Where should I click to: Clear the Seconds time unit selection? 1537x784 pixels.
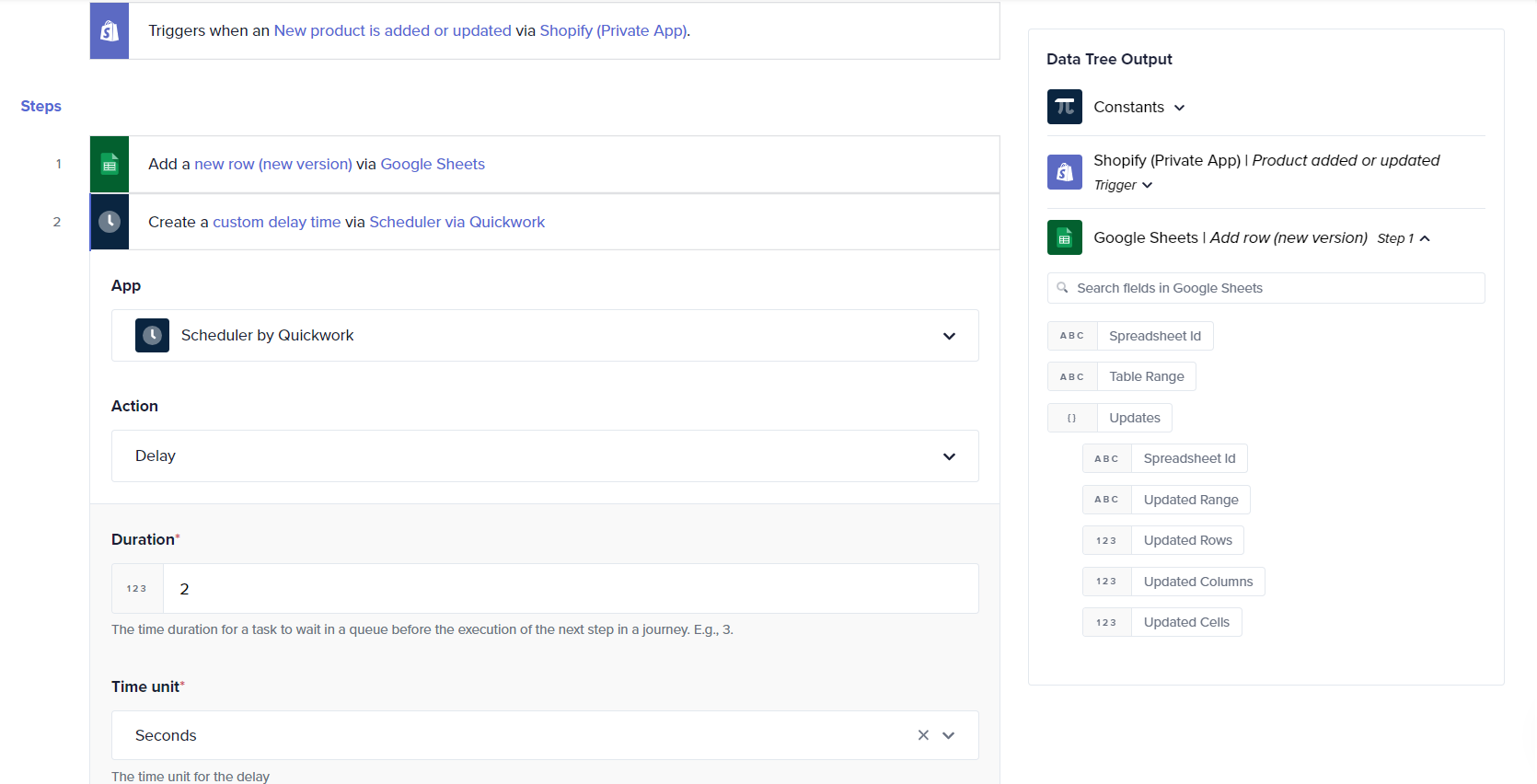pyautogui.click(x=923, y=735)
